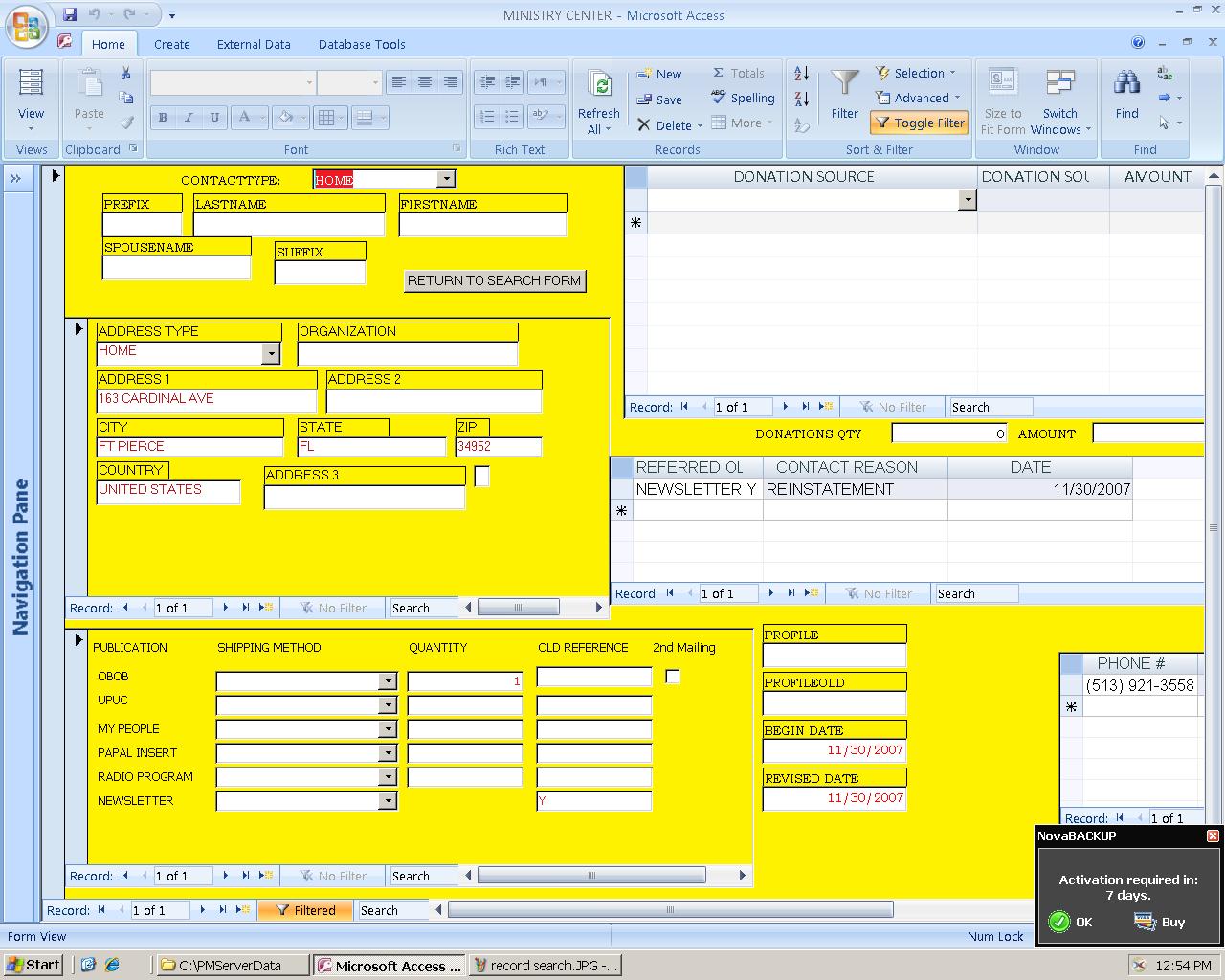
Task: Open the Database Tools tab
Action: tap(362, 44)
